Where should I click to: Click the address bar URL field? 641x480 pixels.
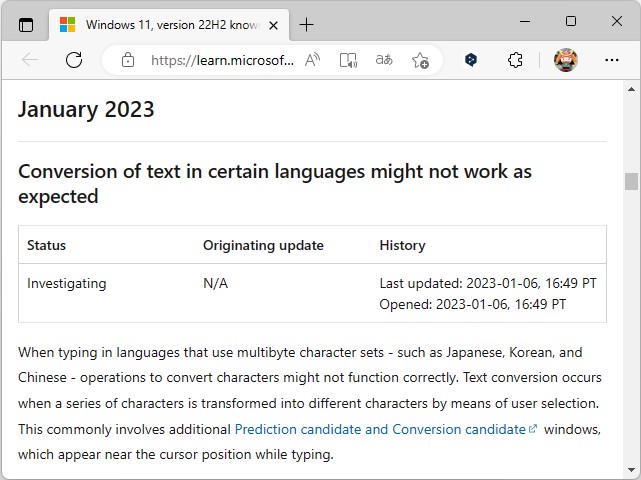tap(222, 60)
